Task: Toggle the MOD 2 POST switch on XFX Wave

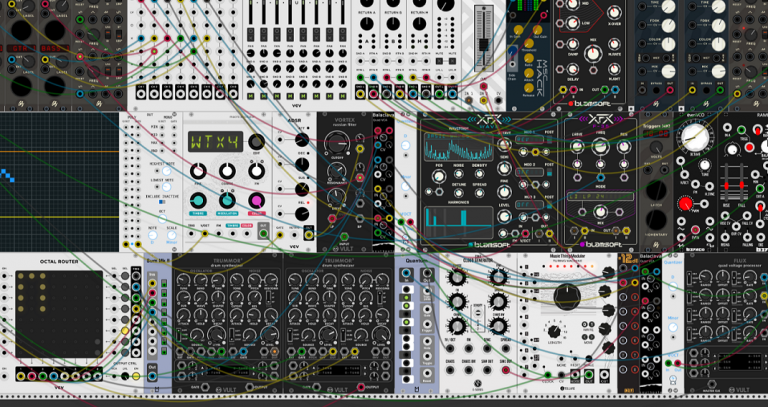Action: [x=549, y=172]
